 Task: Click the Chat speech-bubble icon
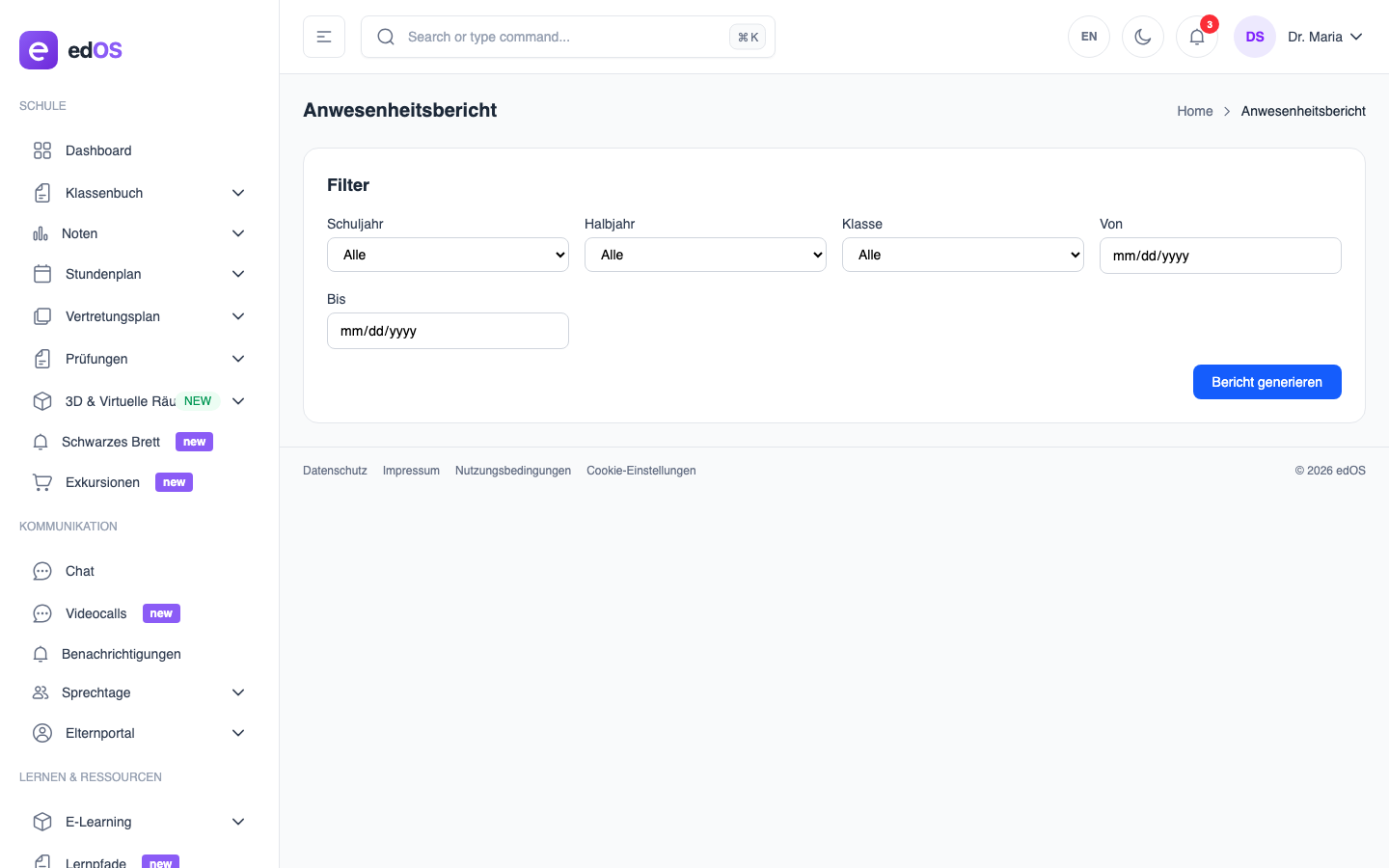pos(42,571)
